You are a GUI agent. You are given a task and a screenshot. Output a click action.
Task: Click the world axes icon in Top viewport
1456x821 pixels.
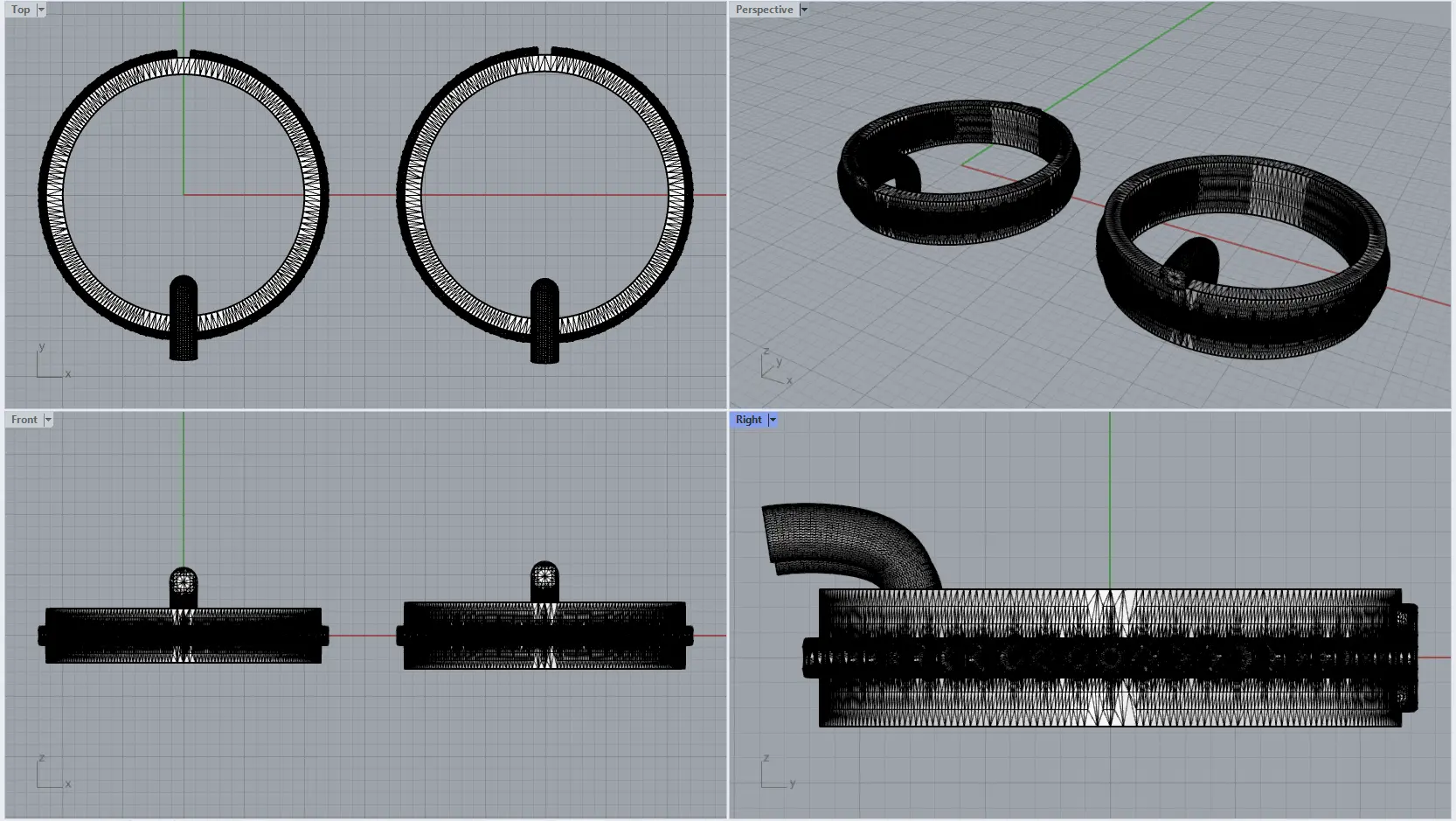[52, 362]
